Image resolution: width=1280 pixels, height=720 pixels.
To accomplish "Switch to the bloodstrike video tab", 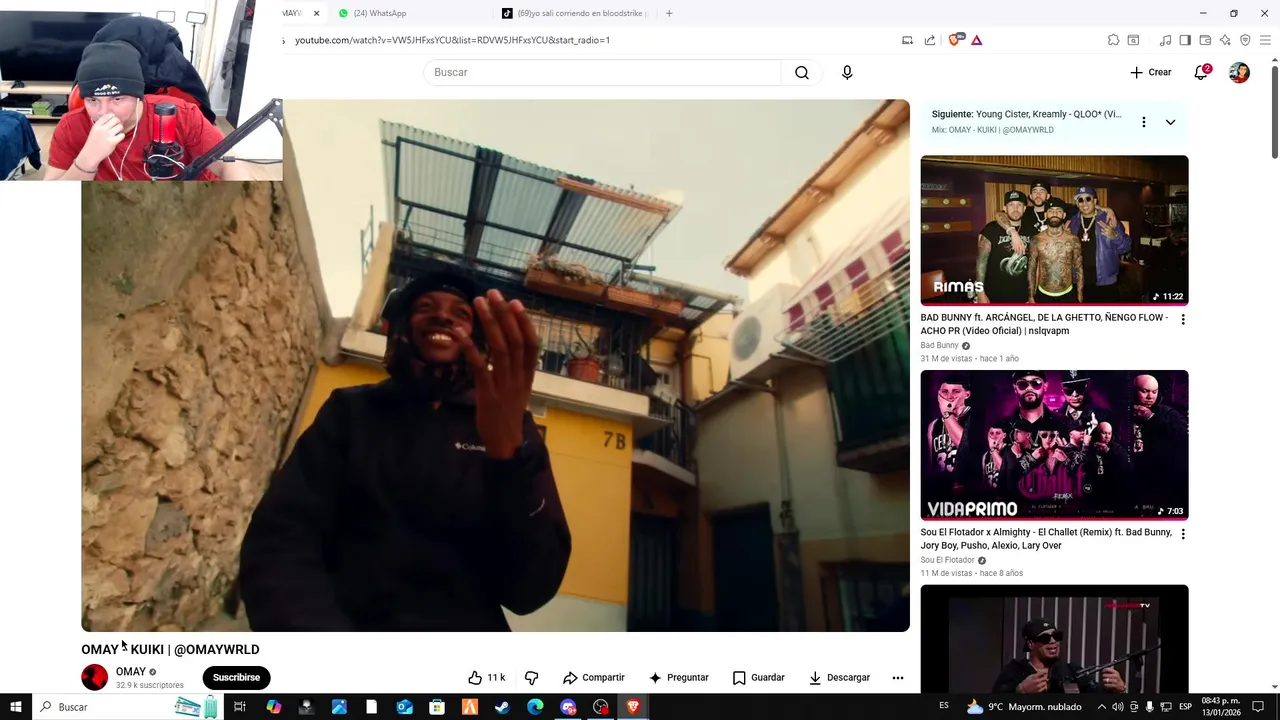I will pos(575,13).
